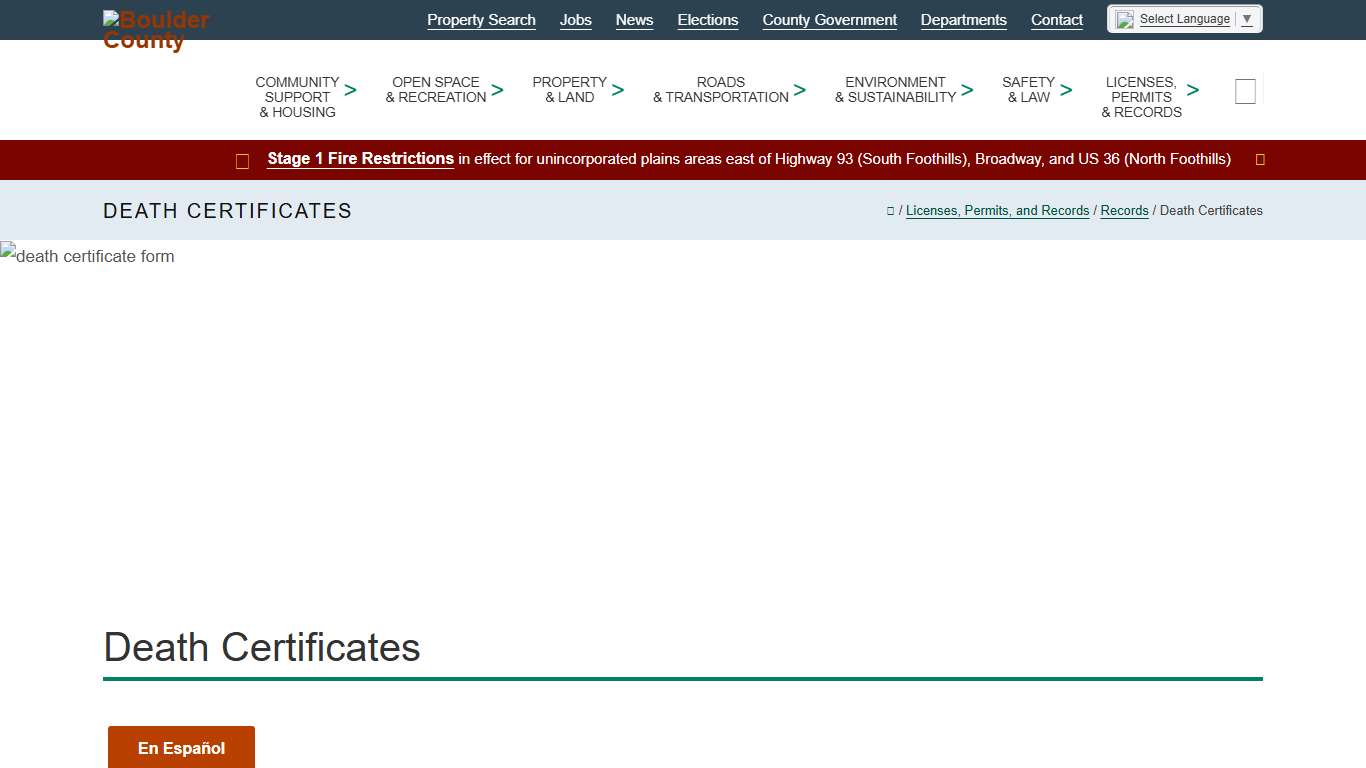Image resolution: width=1366 pixels, height=768 pixels.
Task: Open the search icon in main navigation
Action: tap(1245, 91)
